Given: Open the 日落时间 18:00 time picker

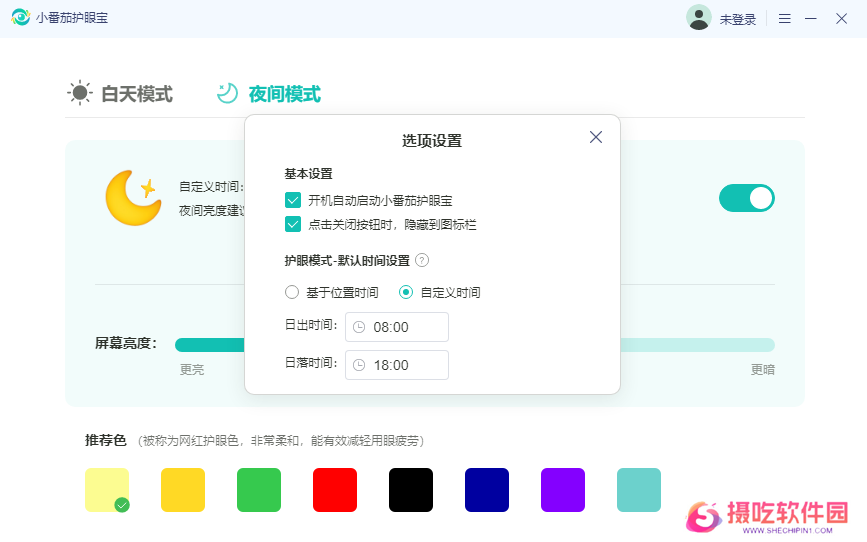Looking at the screenshot, I should pos(397,365).
